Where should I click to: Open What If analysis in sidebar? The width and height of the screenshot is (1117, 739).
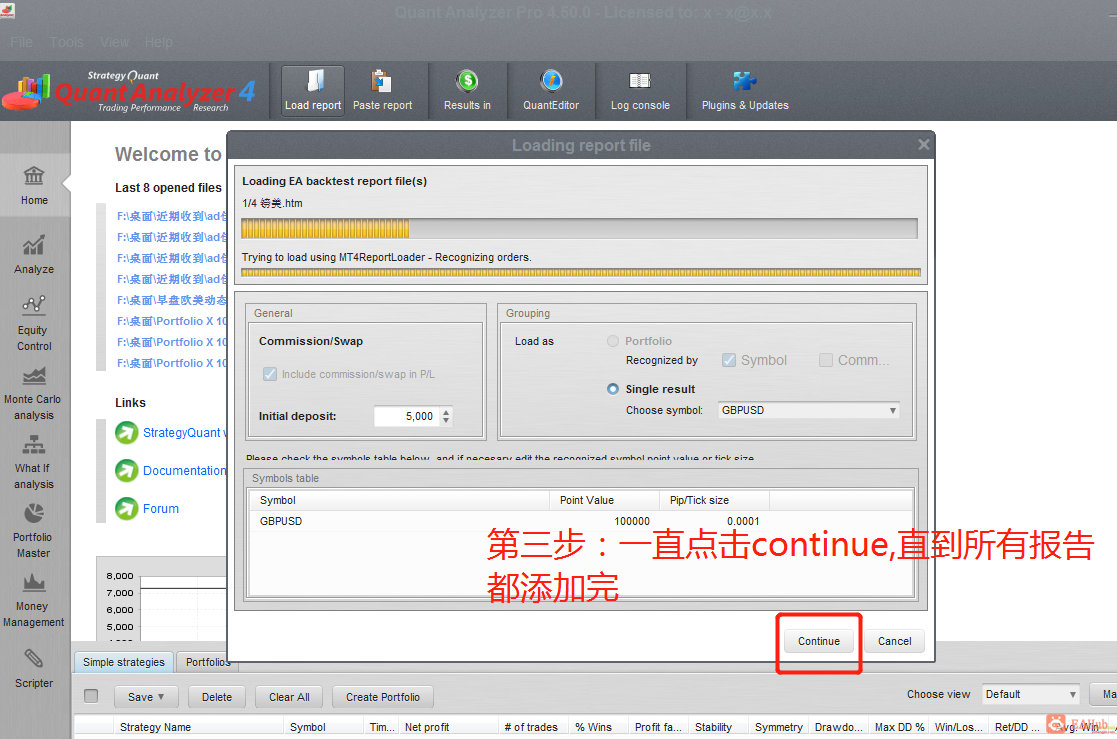[x=34, y=462]
